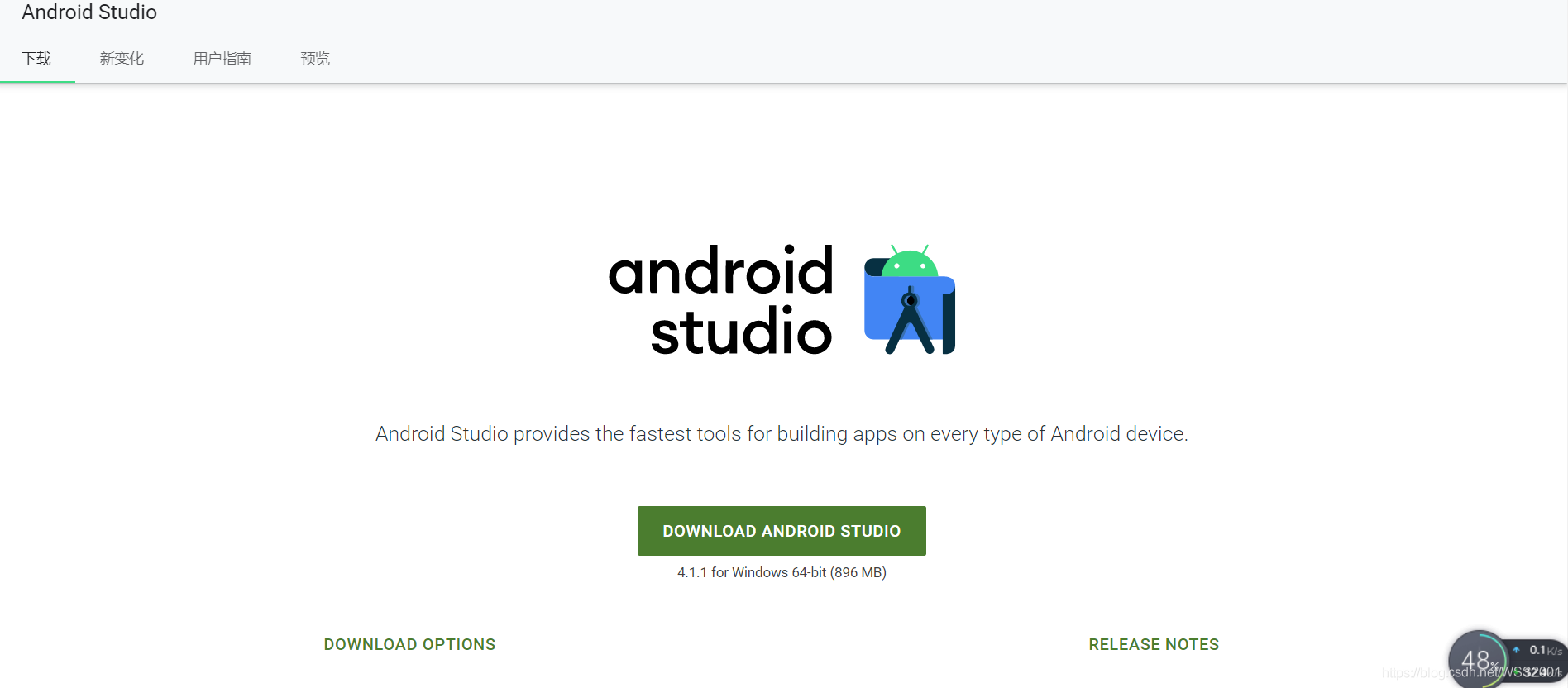Switch to the 新变化 tab
Screen dimensions: 1568x688
[x=122, y=59]
